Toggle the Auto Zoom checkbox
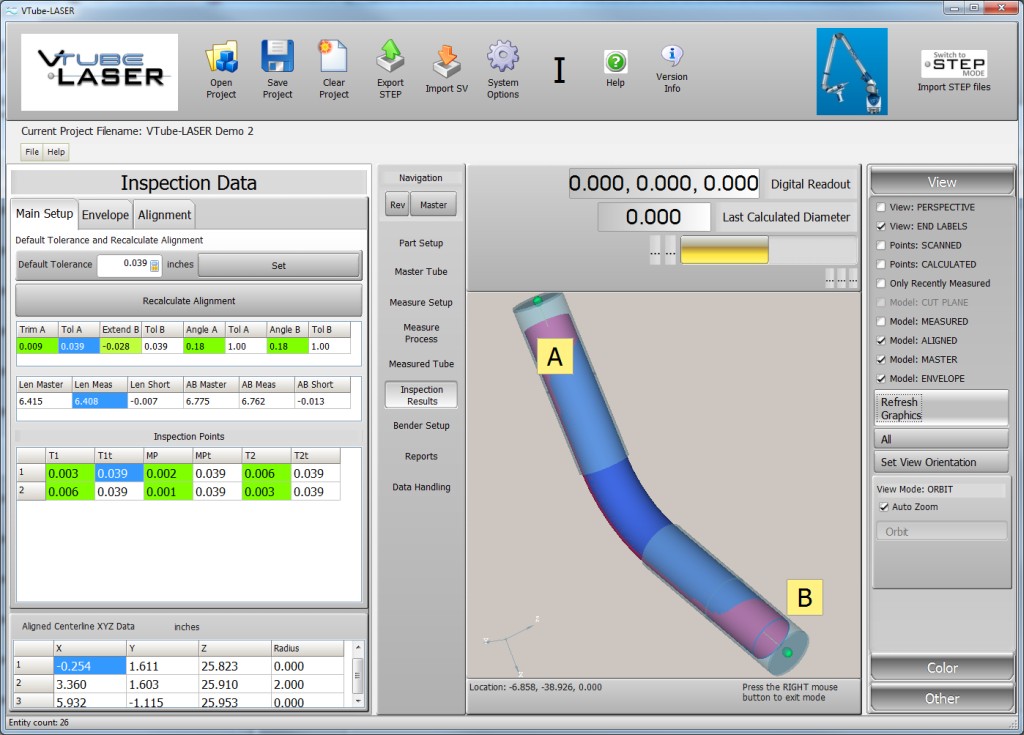This screenshot has width=1024, height=735. pyautogui.click(x=883, y=507)
